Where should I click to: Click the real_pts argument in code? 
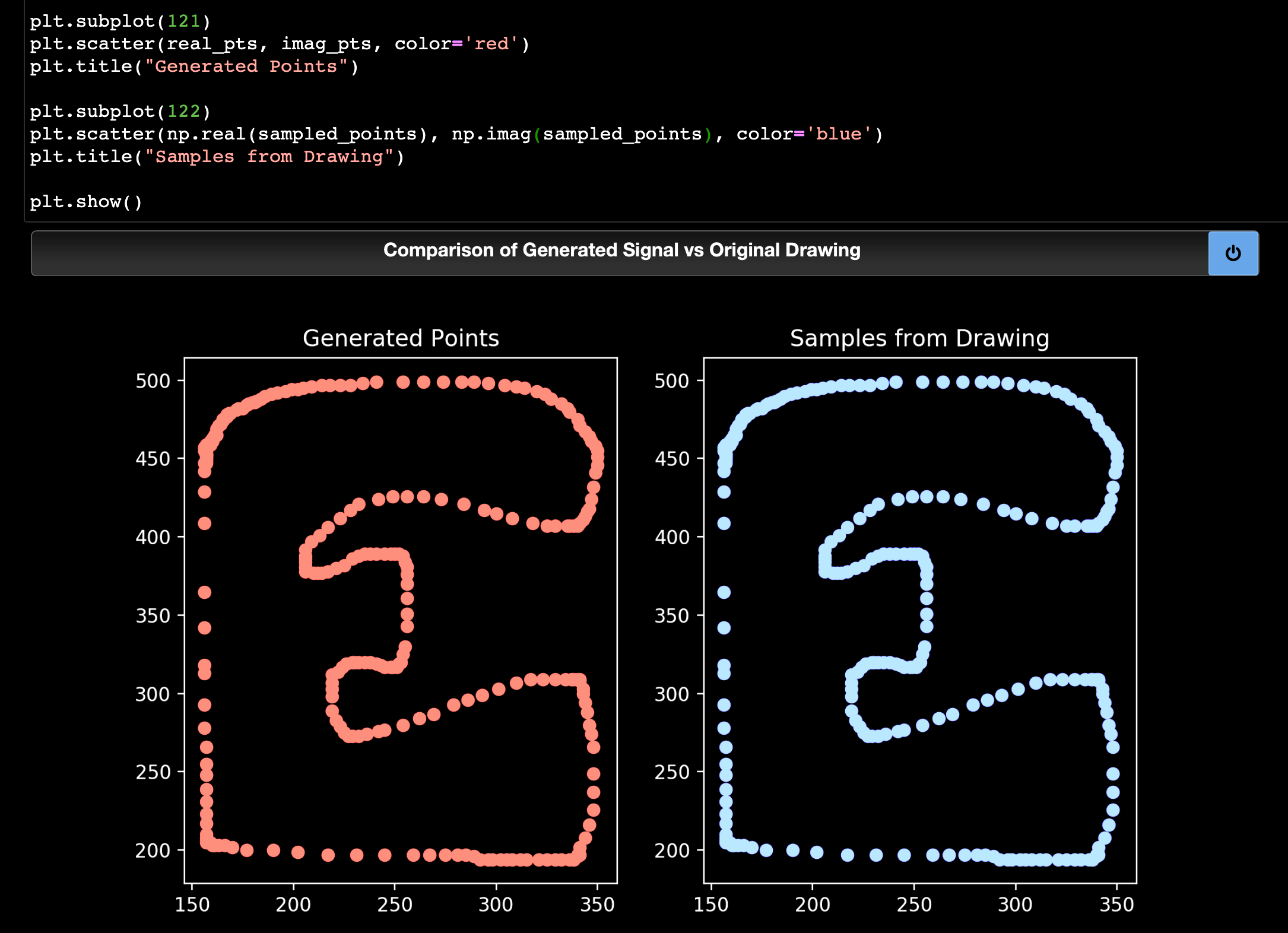point(212,44)
